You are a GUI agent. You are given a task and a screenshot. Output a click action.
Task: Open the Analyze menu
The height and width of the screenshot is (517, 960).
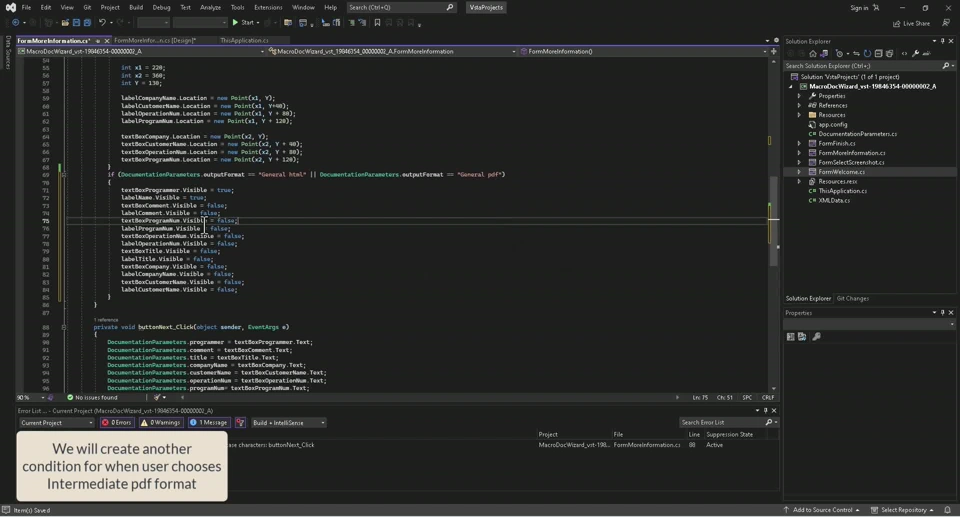point(211,7)
